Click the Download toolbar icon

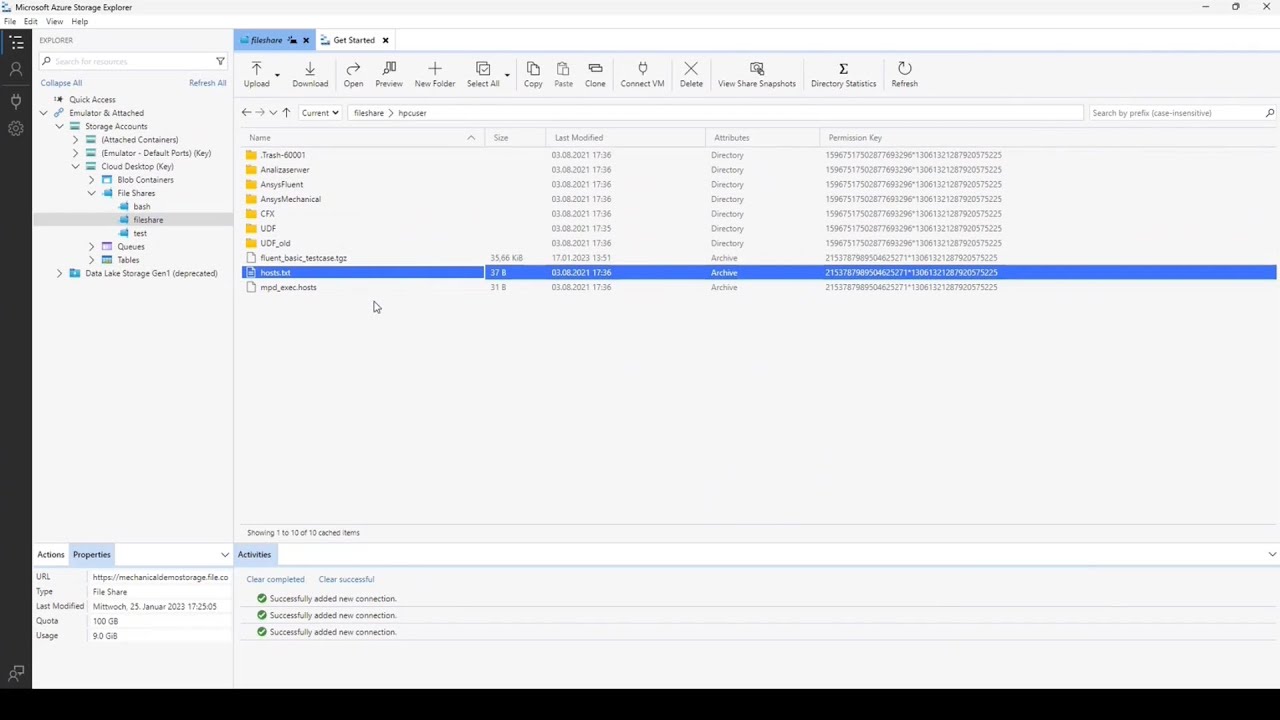tap(310, 68)
